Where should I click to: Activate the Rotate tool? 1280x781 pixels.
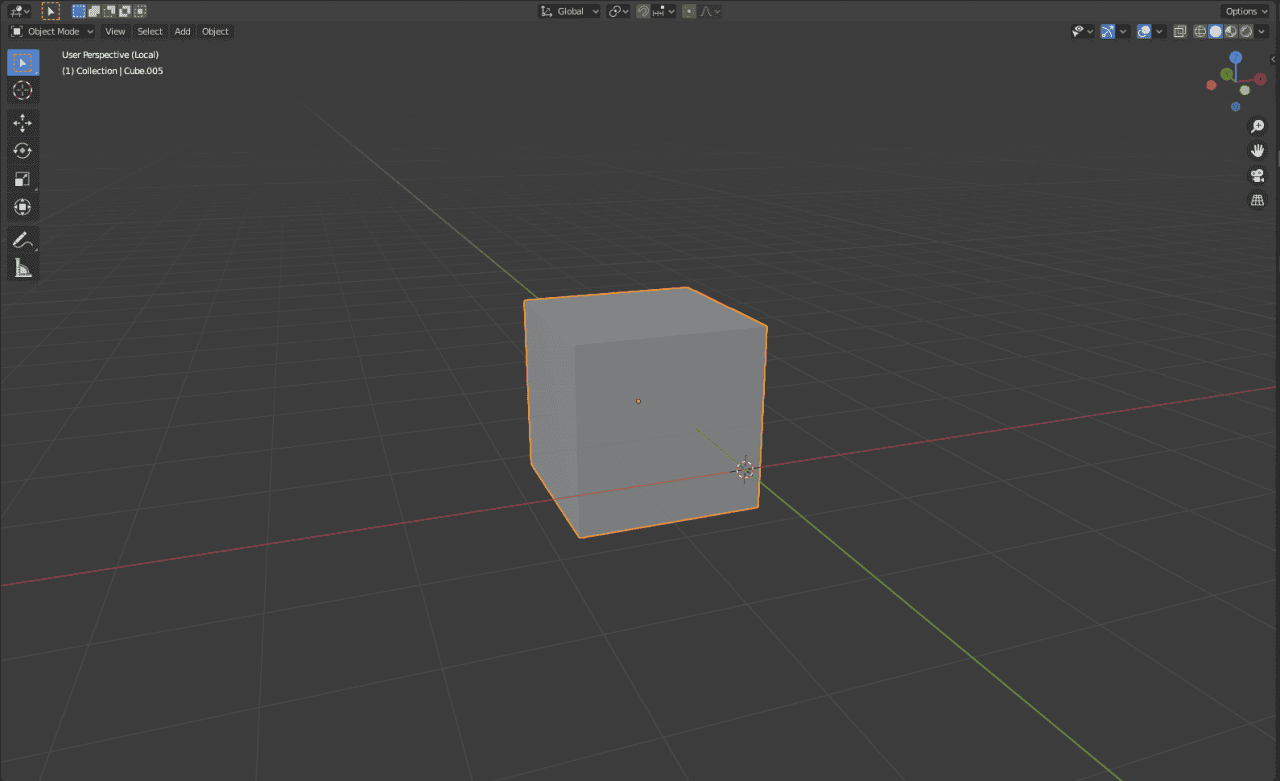coord(22,150)
